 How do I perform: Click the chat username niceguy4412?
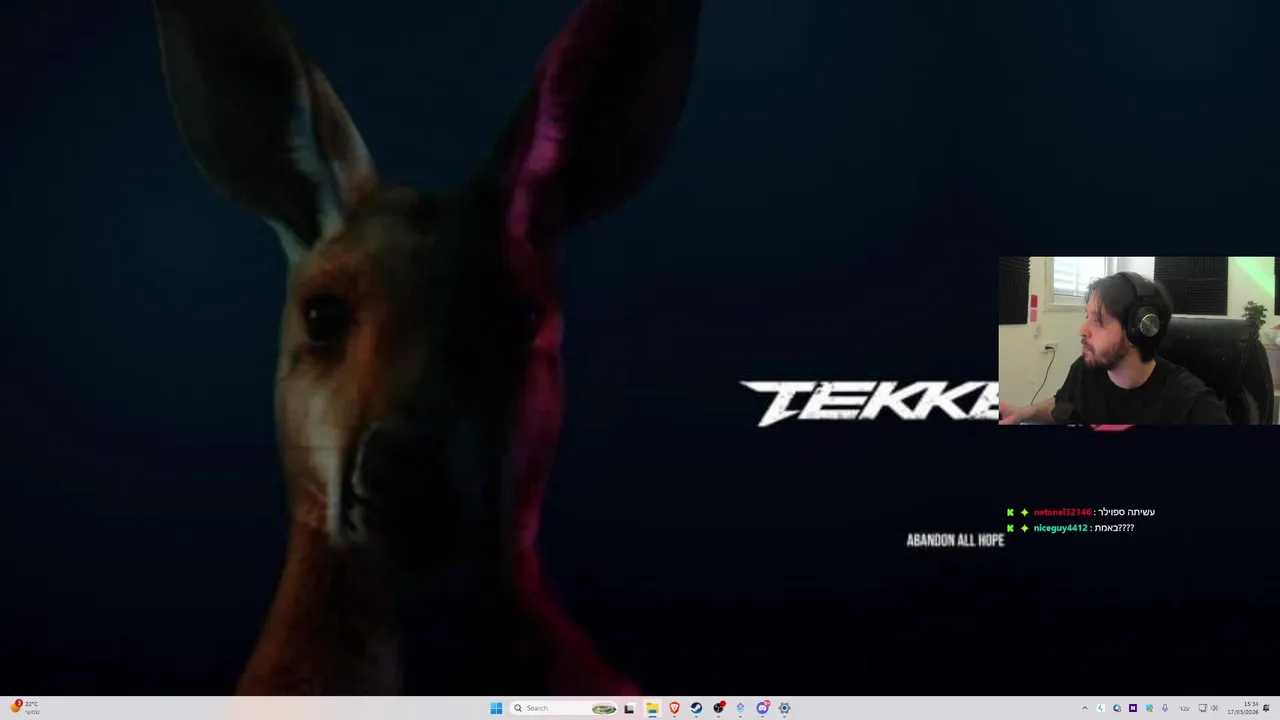[1060, 528]
